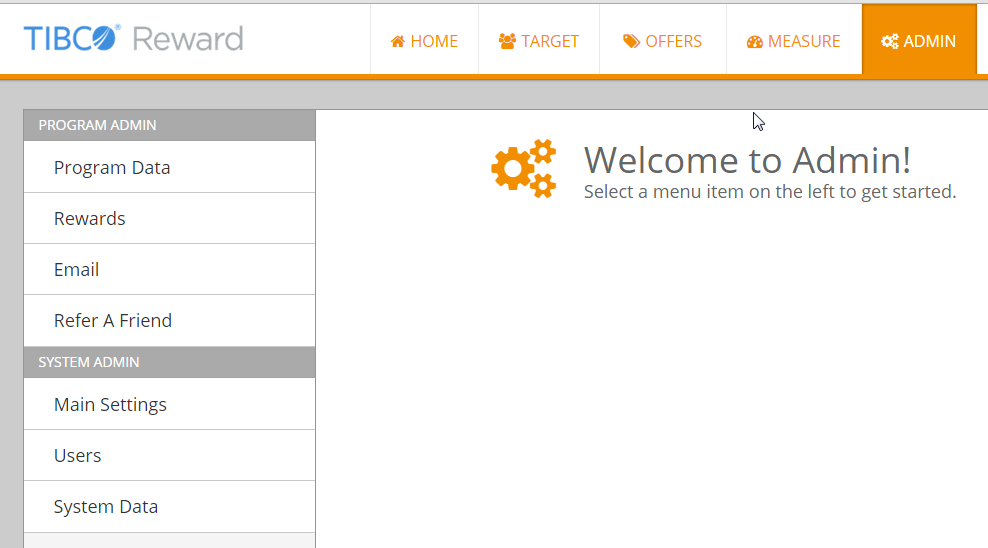Screen dimensions: 988x548
Task: Click the large orange gears welcome icon
Action: click(524, 169)
